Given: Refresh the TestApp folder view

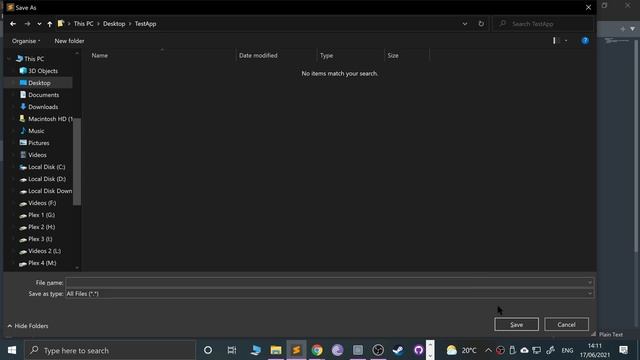Looking at the screenshot, I should click(481, 24).
